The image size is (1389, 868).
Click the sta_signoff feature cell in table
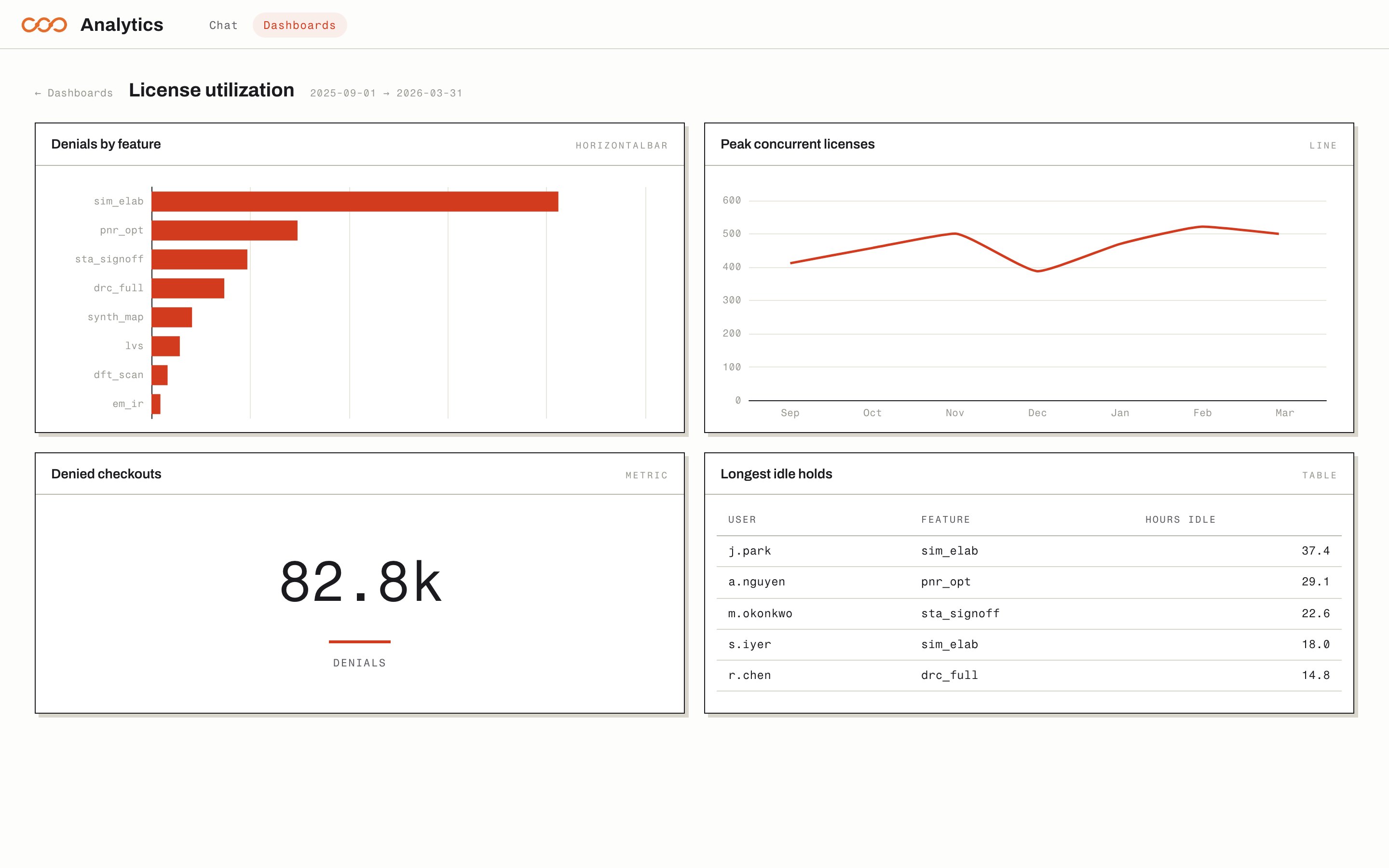pyautogui.click(x=960, y=614)
